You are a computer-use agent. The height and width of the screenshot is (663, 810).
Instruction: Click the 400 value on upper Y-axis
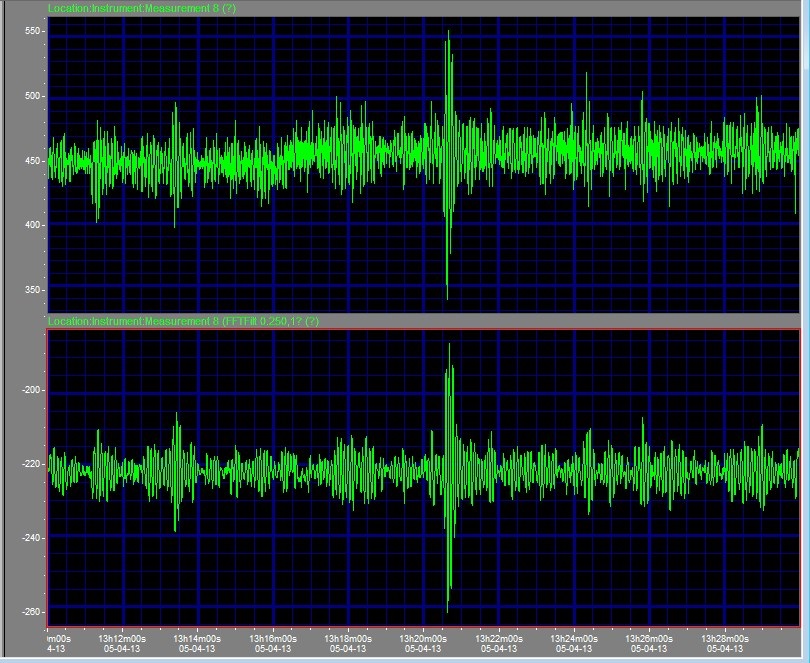pyautogui.click(x=33, y=226)
